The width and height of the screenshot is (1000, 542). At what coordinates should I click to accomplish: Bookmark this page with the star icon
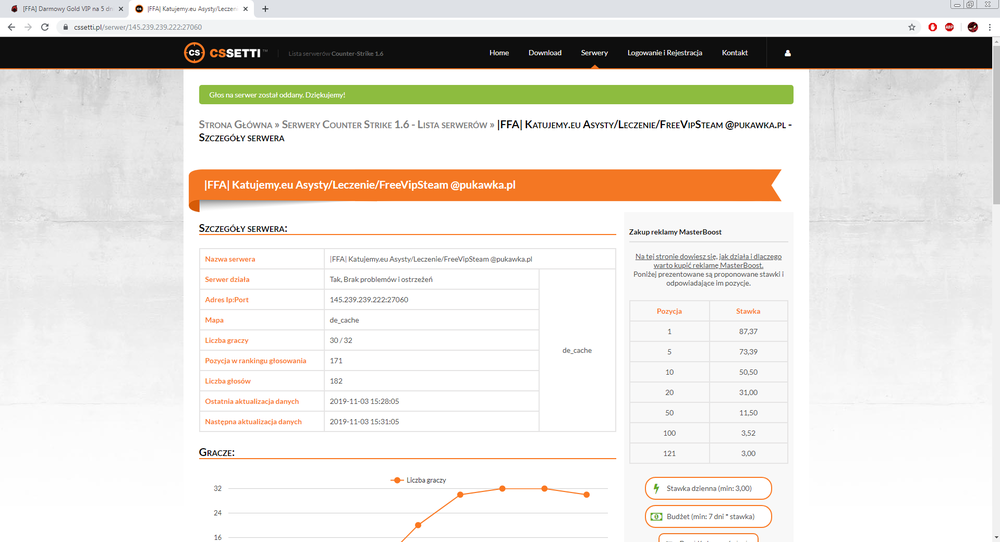[x=912, y=27]
